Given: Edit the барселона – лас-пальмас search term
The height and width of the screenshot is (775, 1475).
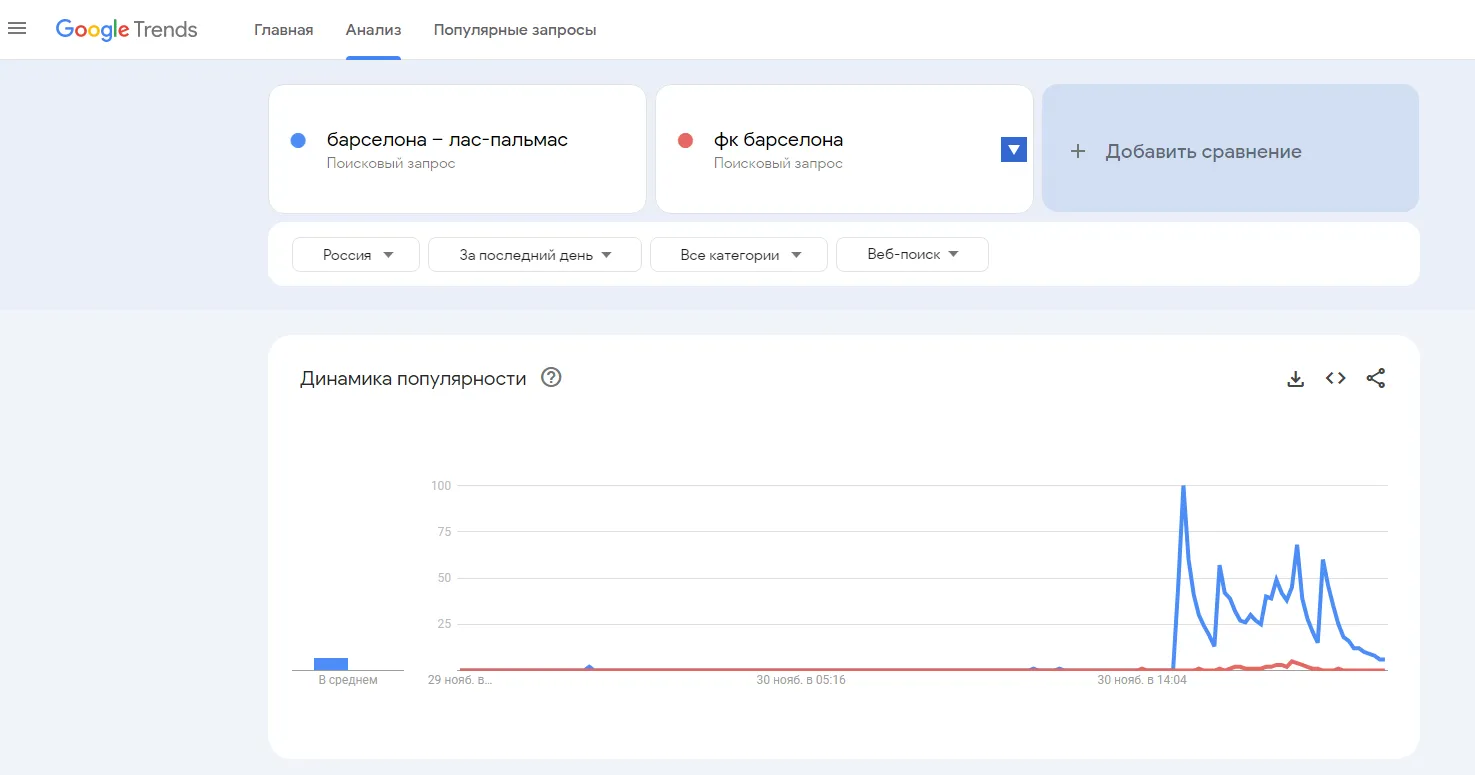Looking at the screenshot, I should [x=447, y=140].
